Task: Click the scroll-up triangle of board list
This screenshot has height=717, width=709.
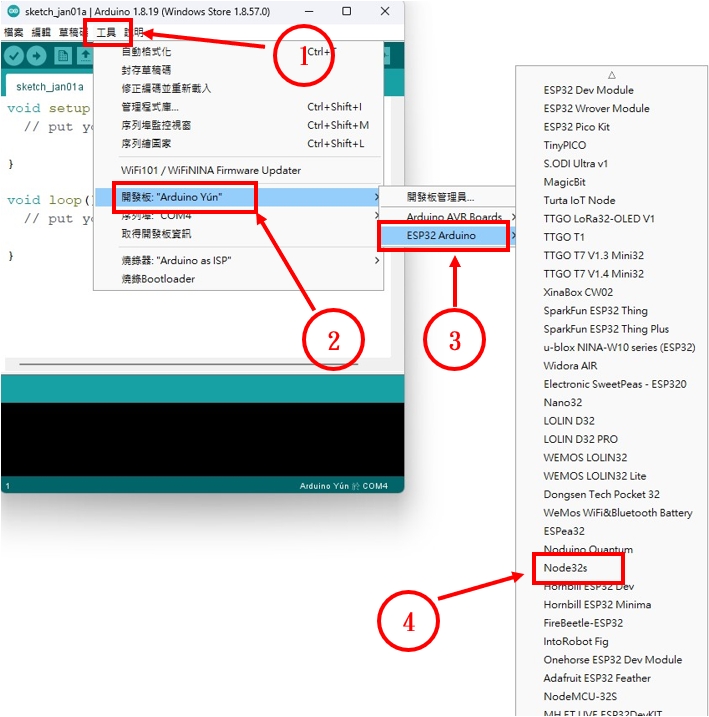Action: coord(612,75)
